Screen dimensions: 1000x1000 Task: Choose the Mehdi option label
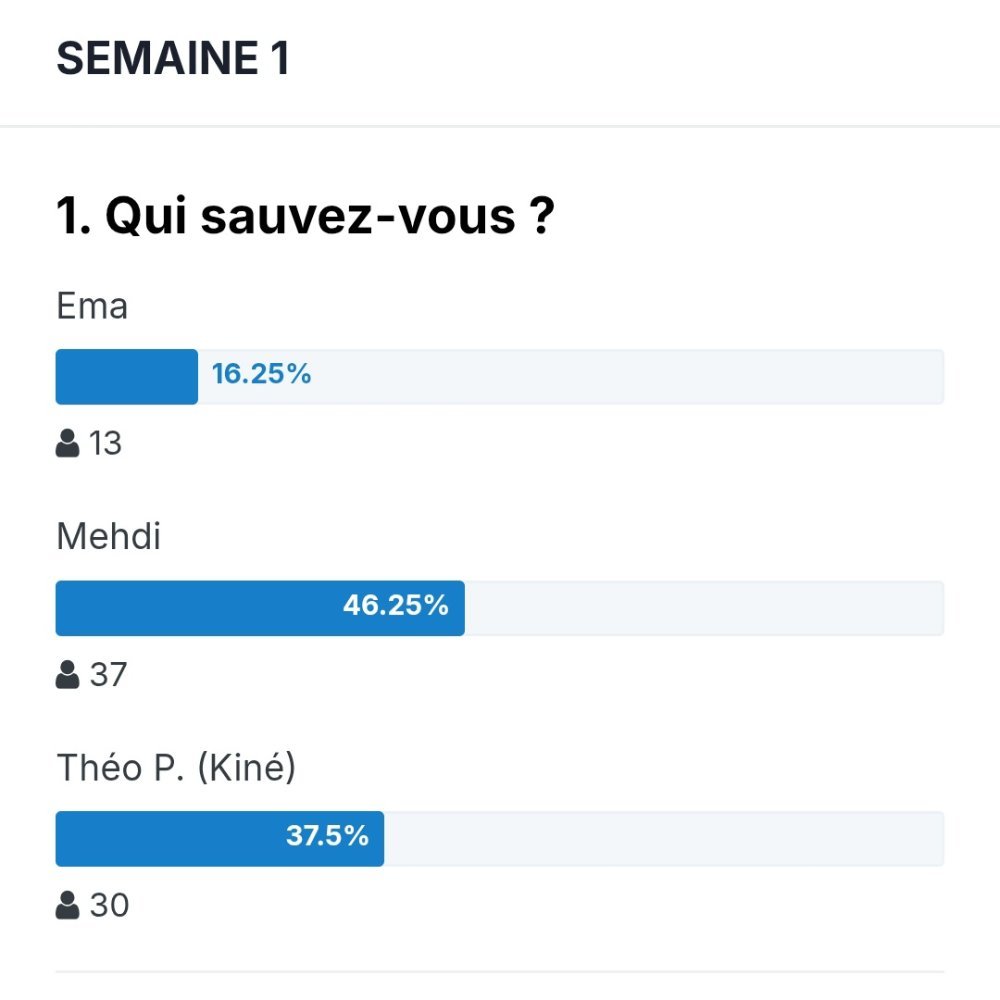coord(108,536)
